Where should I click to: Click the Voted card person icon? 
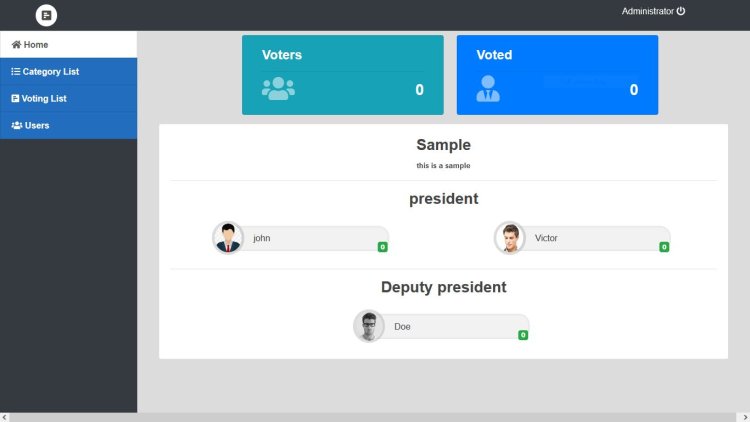tap(488, 89)
